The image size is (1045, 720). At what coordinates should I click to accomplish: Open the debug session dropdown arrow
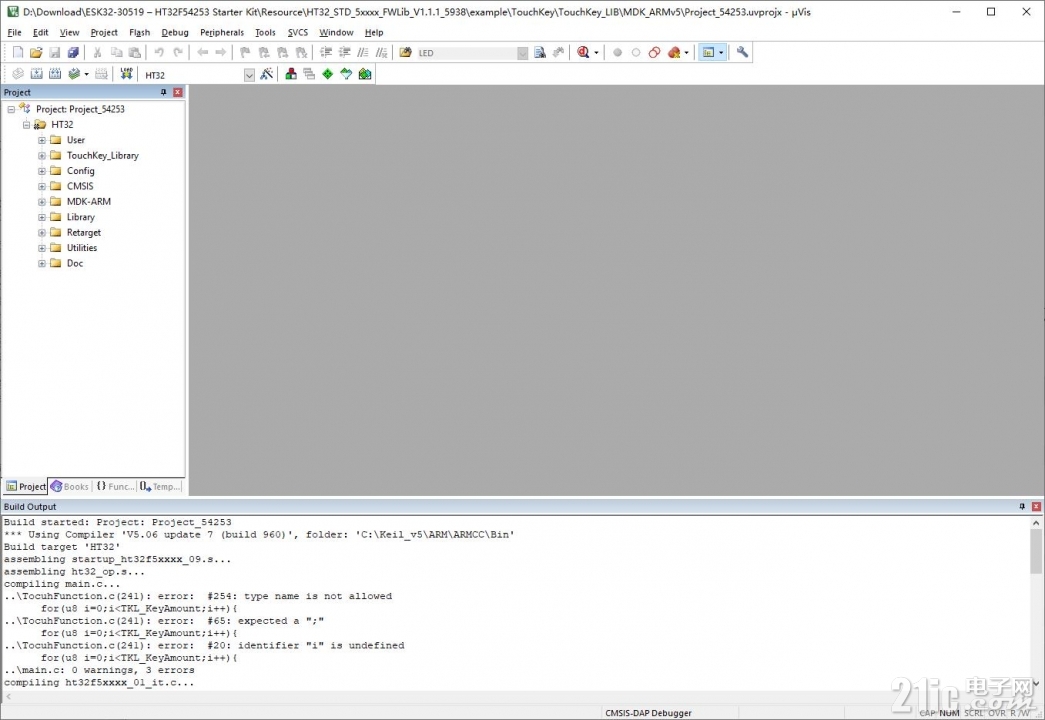coord(596,53)
